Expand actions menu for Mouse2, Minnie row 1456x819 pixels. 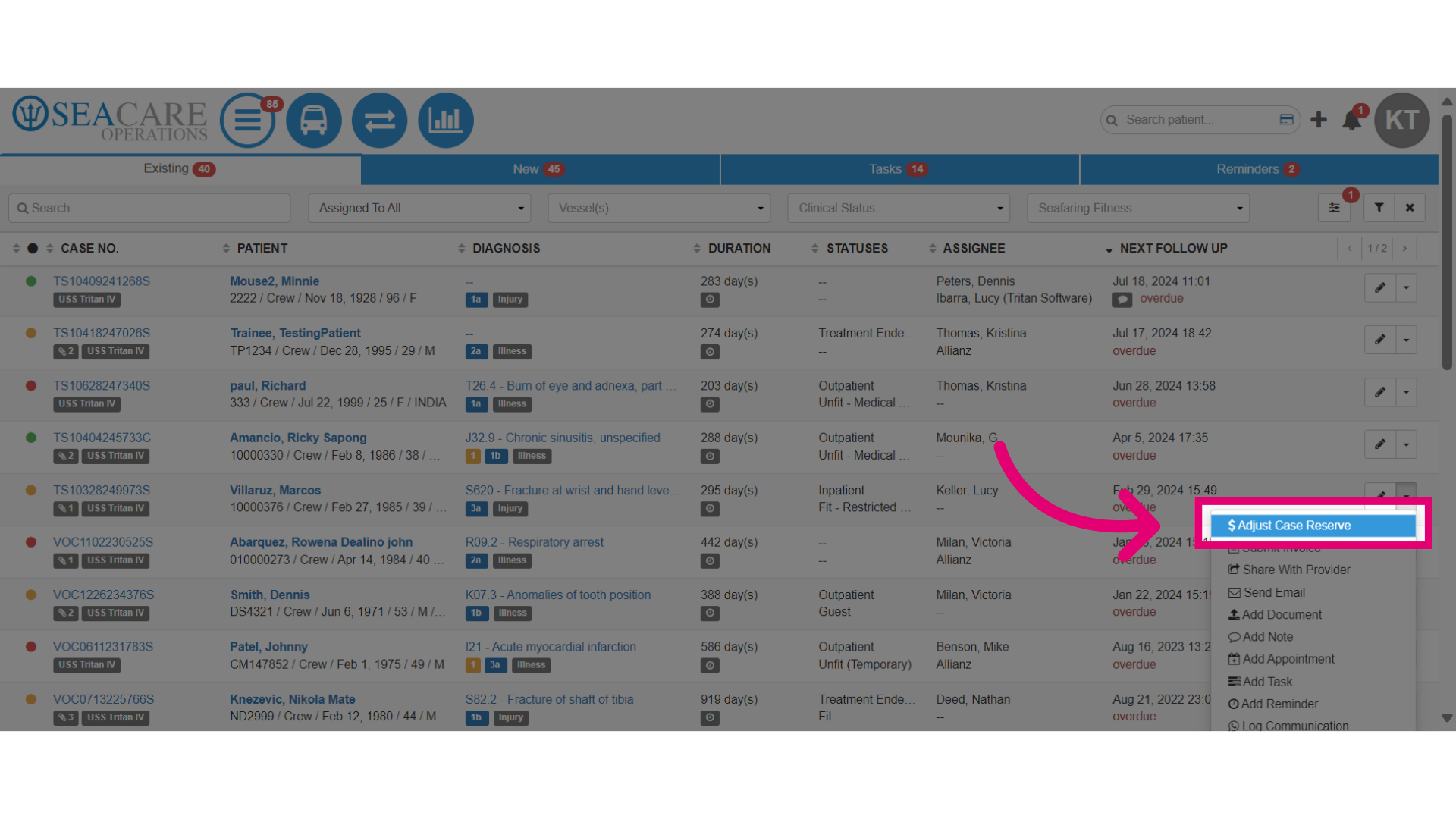coord(1406,287)
